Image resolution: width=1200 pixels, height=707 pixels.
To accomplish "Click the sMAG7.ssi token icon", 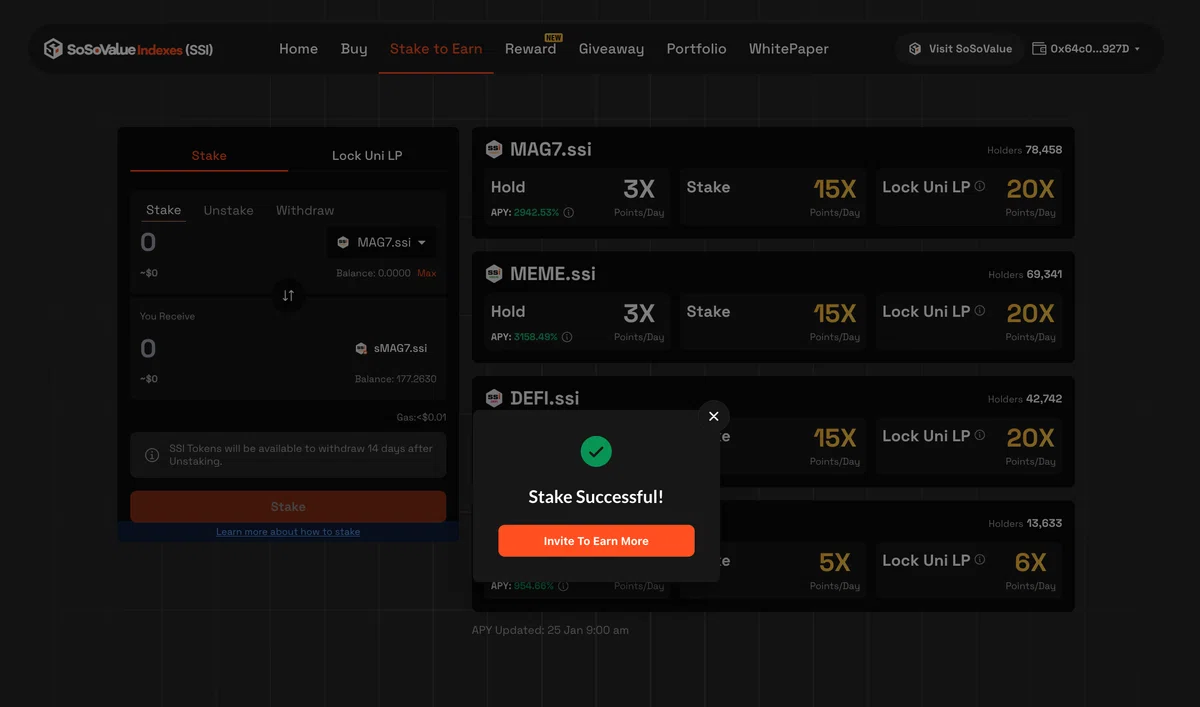I will coord(361,349).
